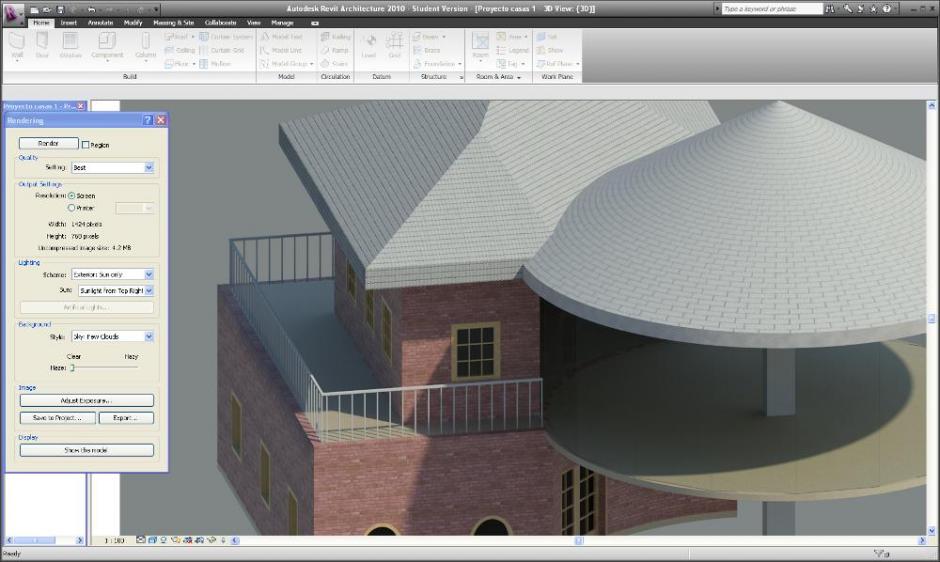Enable the Region checkbox
Viewport: 940px width, 562px height.
[86, 145]
